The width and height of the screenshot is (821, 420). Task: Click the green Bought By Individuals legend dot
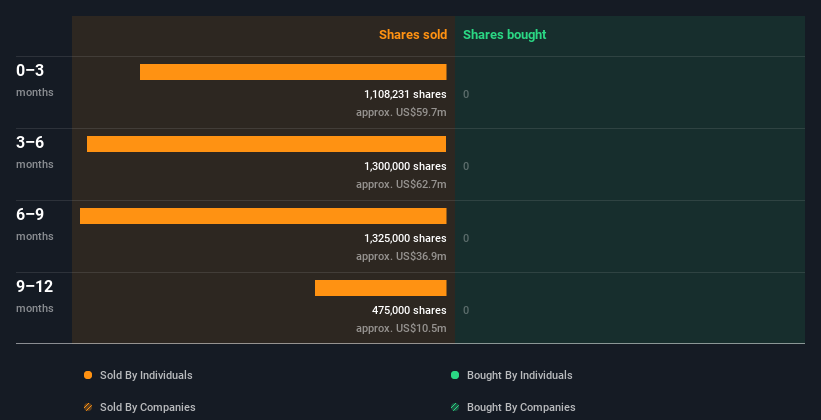click(455, 375)
